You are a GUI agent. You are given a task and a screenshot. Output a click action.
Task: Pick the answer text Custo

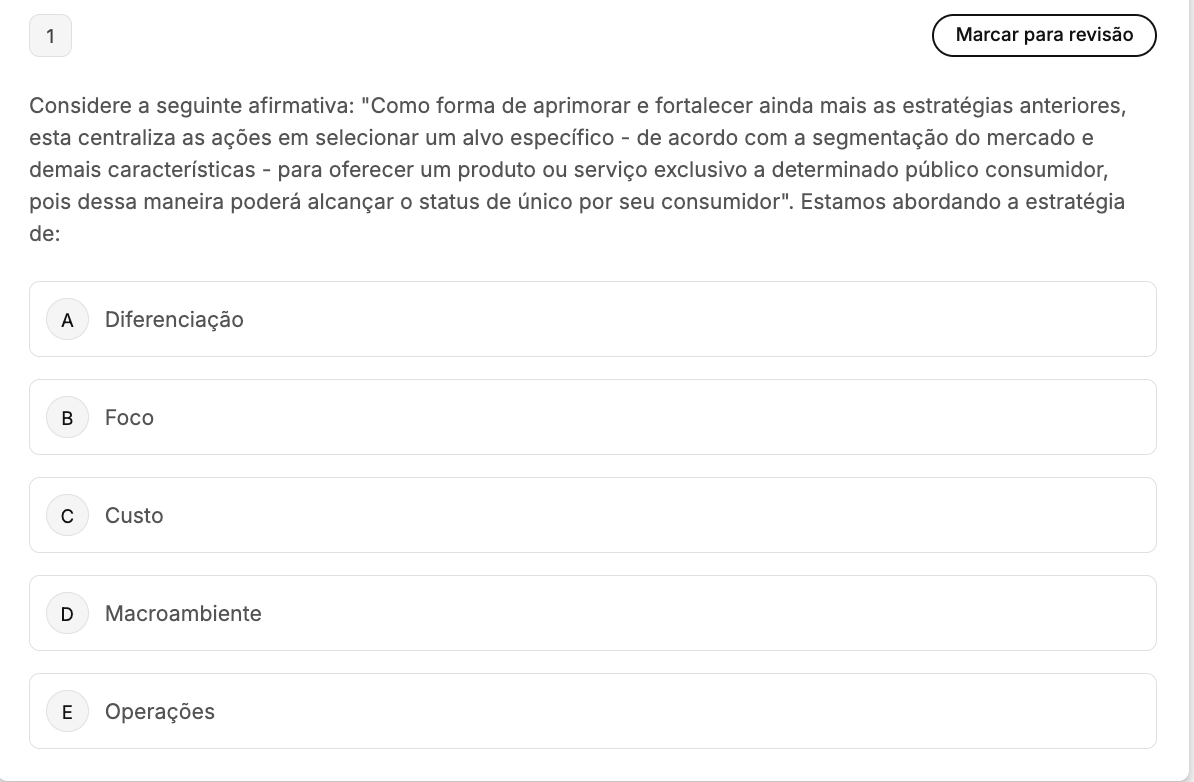[134, 515]
